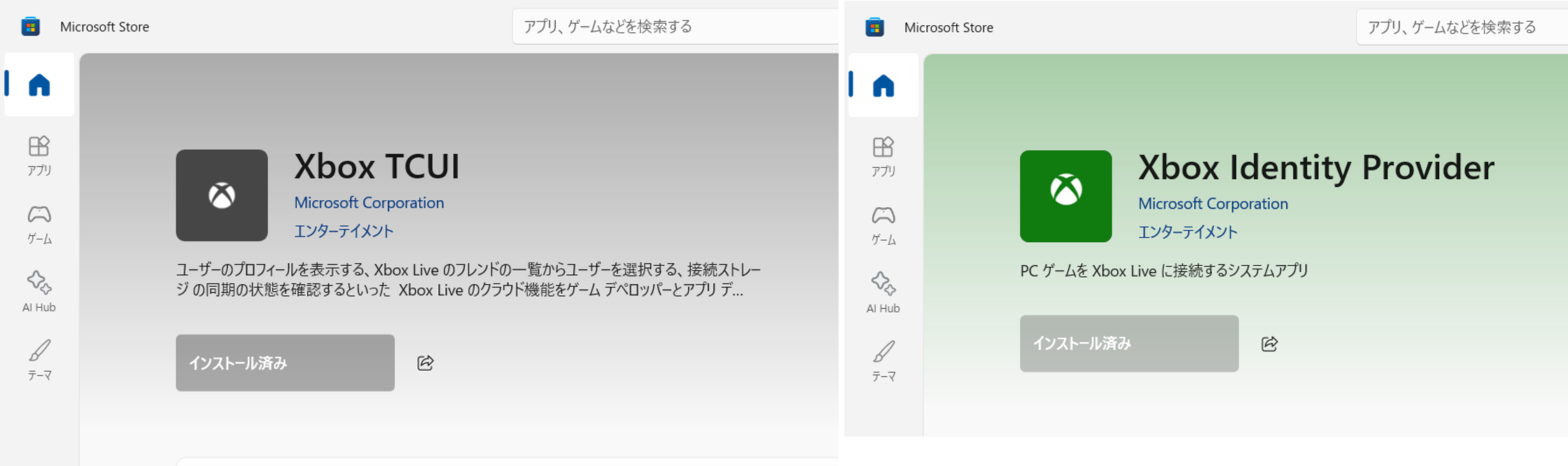The width and height of the screenshot is (1568, 466).
Task: Click the description PC ゲームを Xbox Live に接続するシステムアプリ
Action: 1164,271
